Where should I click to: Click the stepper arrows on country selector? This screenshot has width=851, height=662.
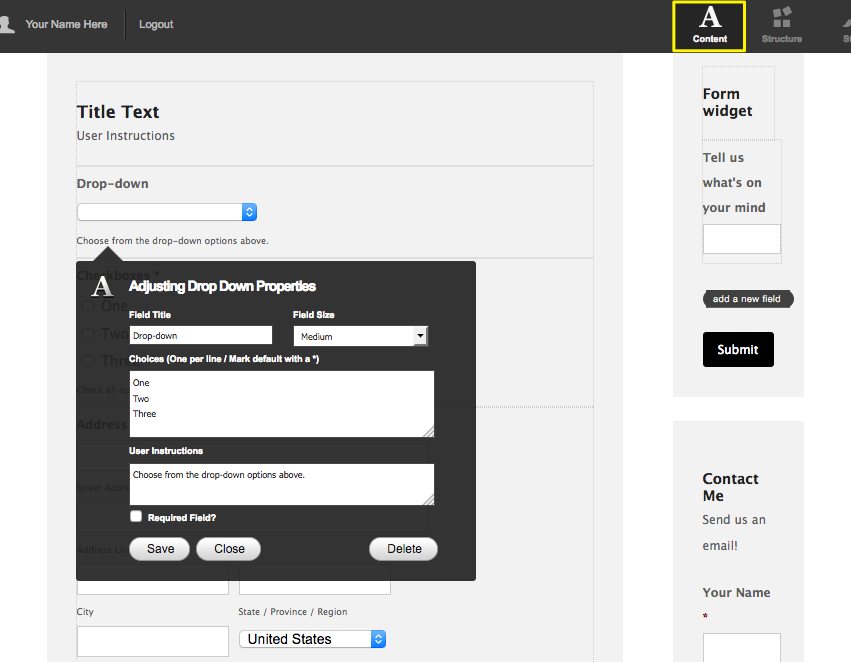(x=378, y=638)
